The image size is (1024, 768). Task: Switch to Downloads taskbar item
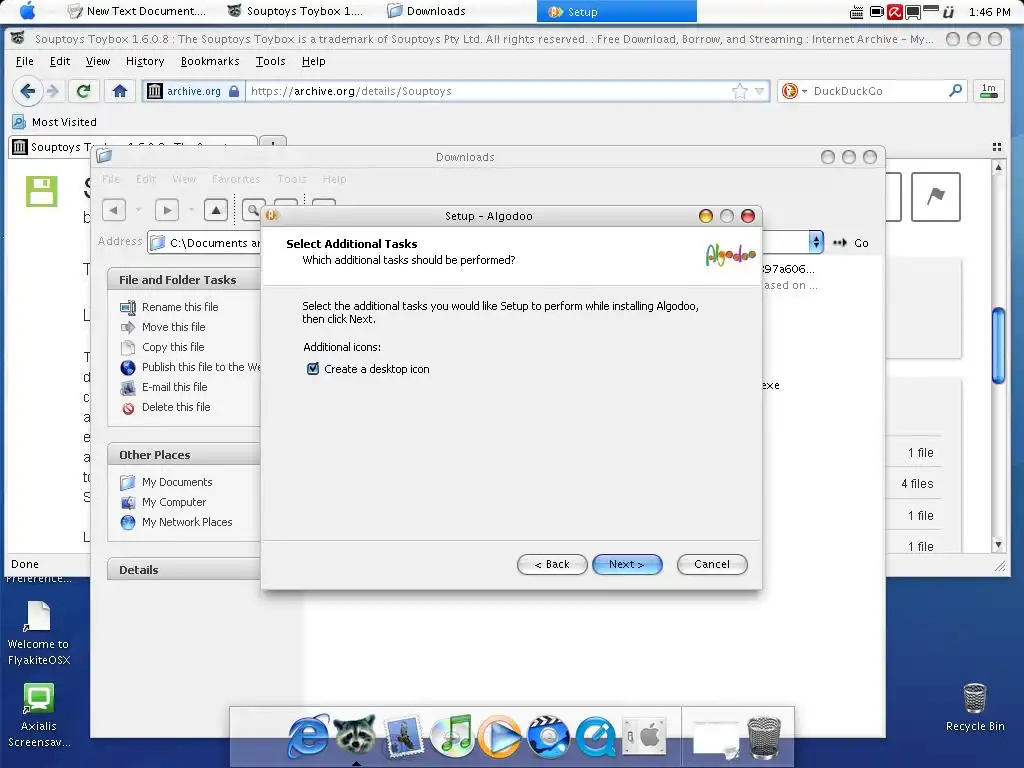[426, 11]
